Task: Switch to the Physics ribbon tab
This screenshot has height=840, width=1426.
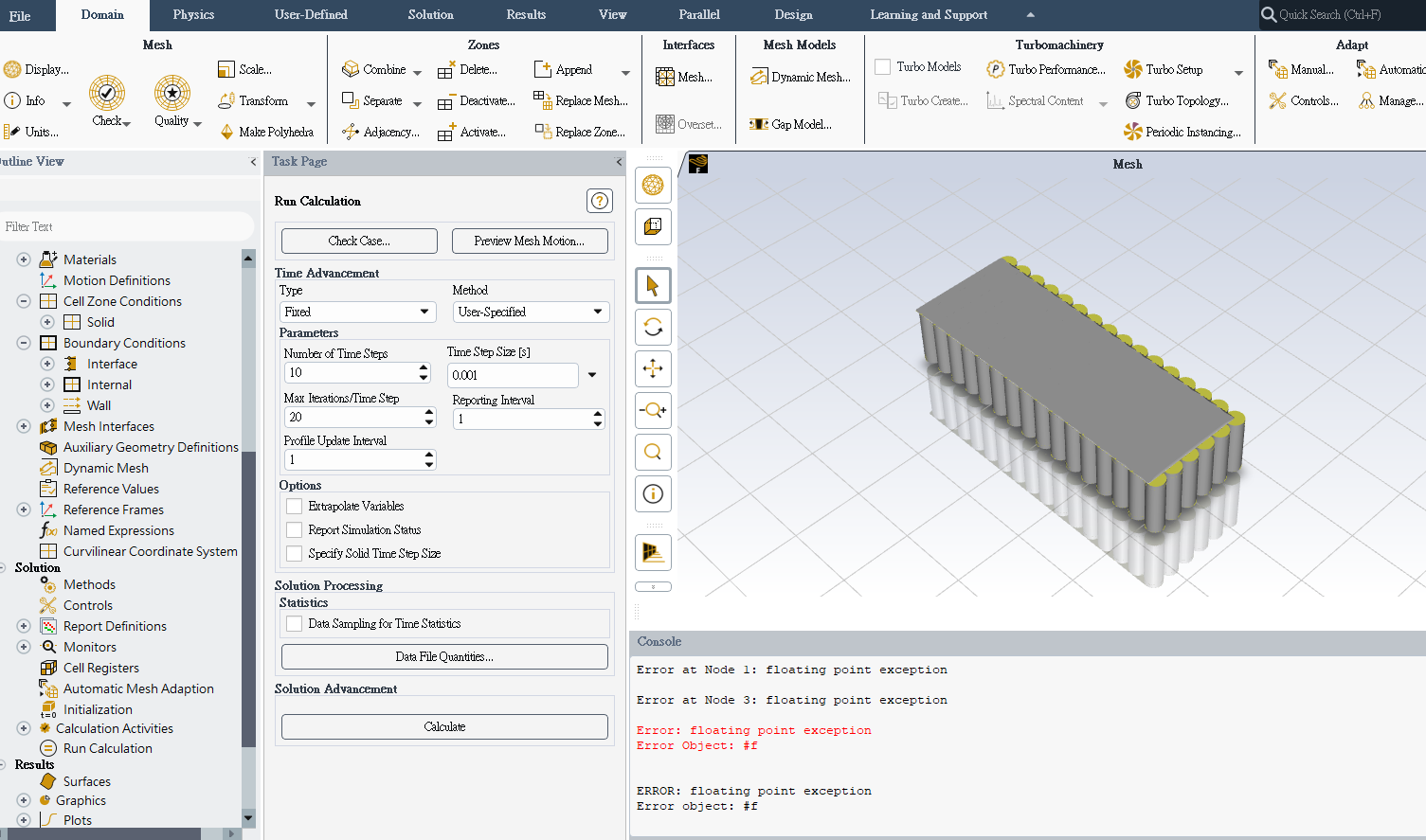Action: pos(193,15)
